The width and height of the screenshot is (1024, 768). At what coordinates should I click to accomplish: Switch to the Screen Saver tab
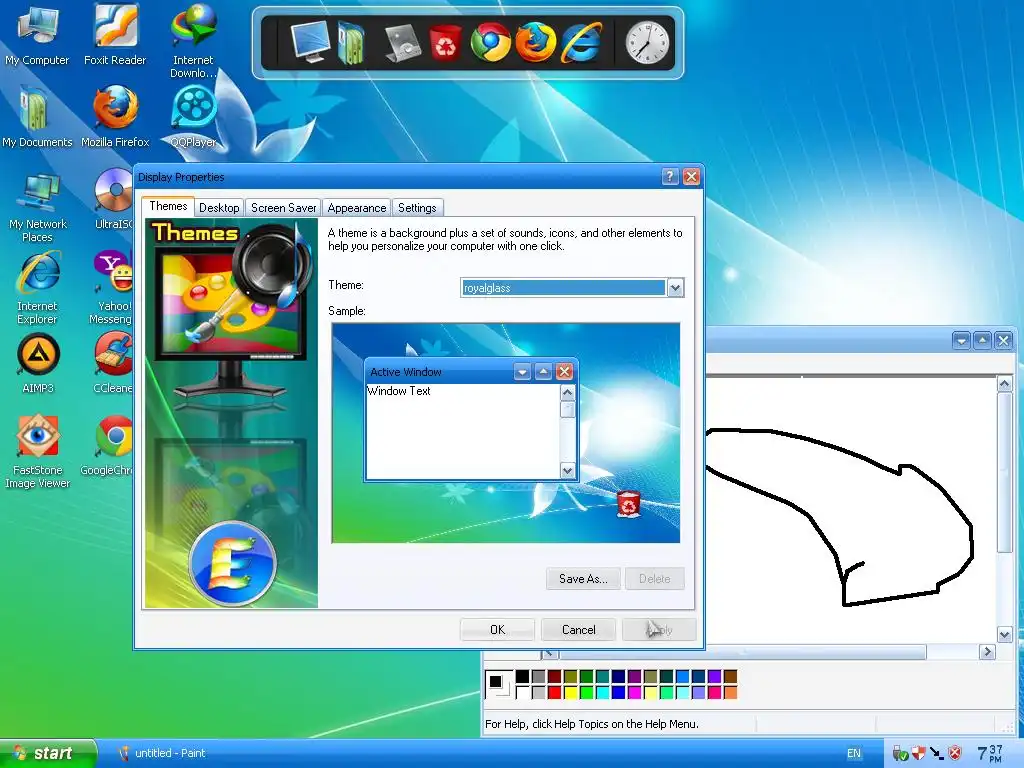pyautogui.click(x=283, y=208)
